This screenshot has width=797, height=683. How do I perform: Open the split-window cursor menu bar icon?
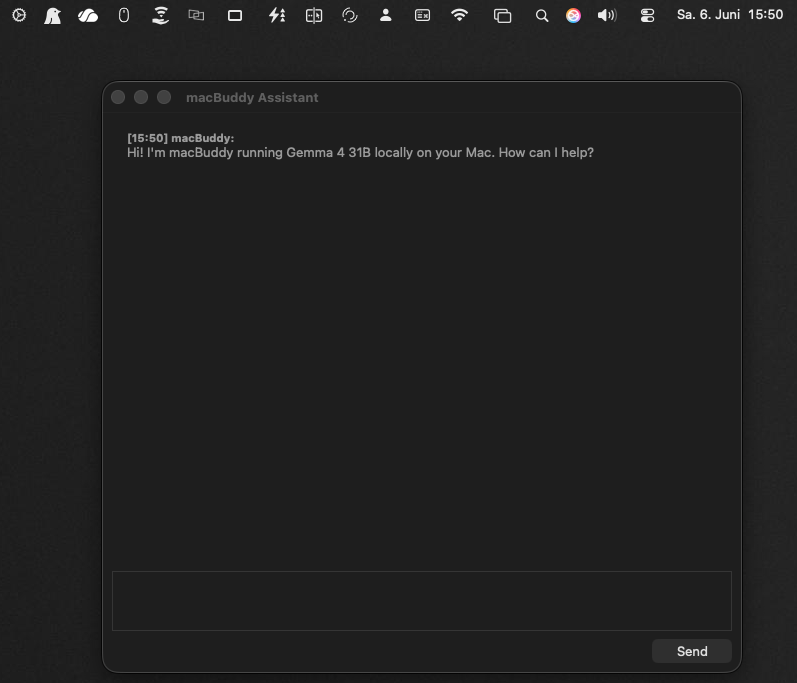(314, 16)
